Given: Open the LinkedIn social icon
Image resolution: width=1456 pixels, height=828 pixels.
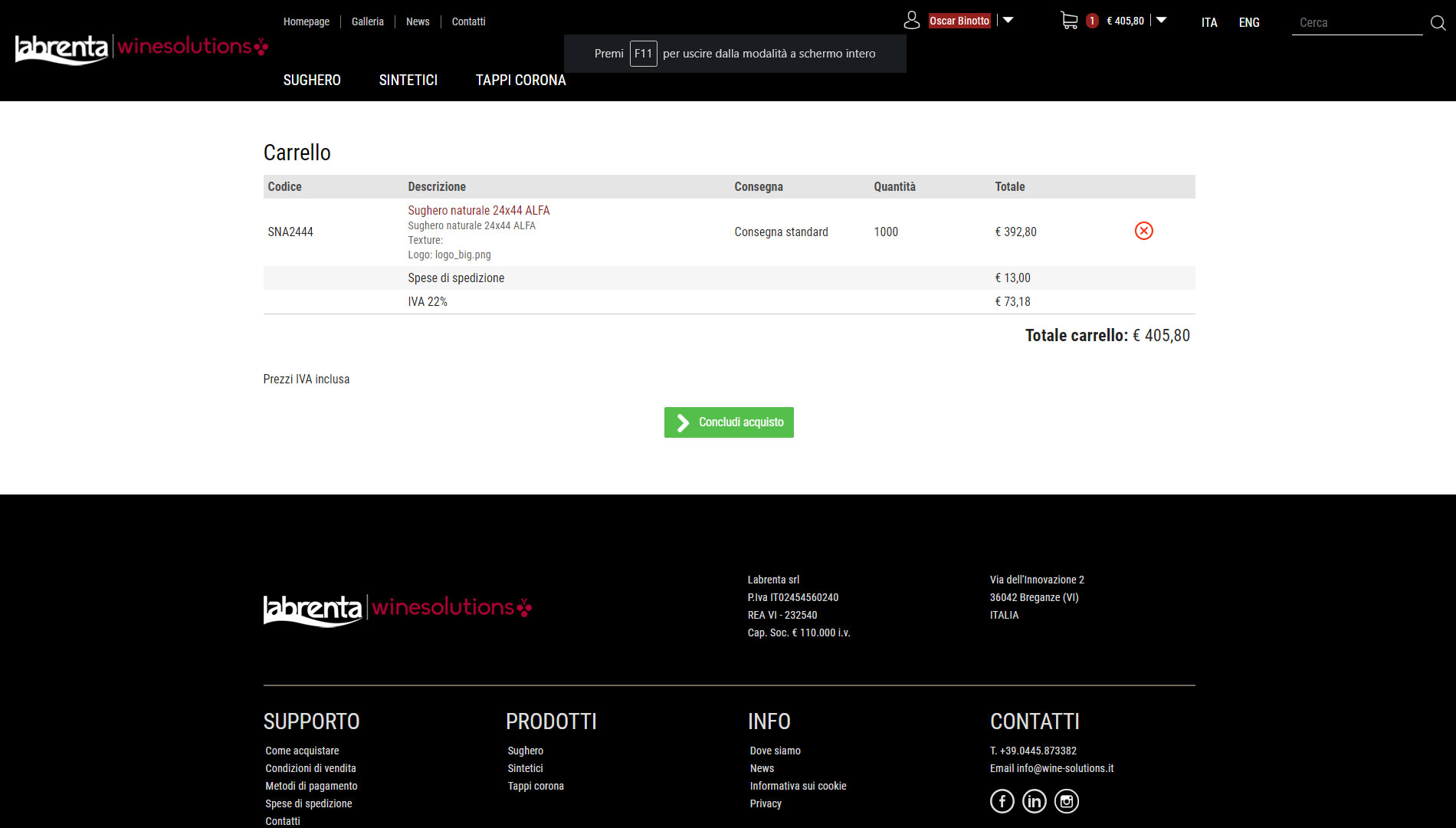Looking at the screenshot, I should point(1034,801).
